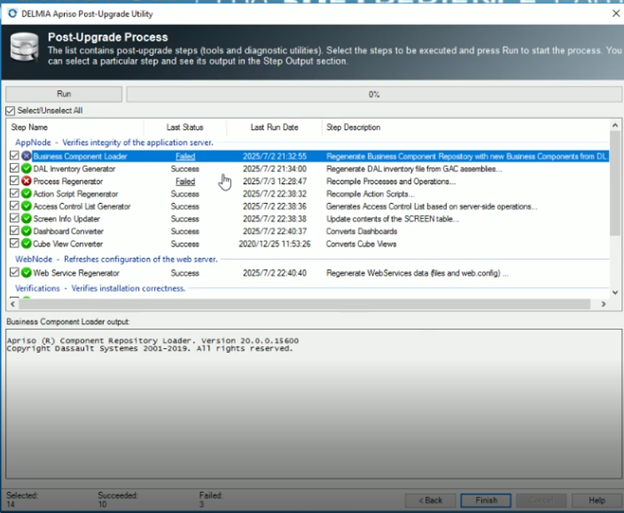Close the Post-Upgrade Utility window
This screenshot has height=513, width=624.
[616, 13]
